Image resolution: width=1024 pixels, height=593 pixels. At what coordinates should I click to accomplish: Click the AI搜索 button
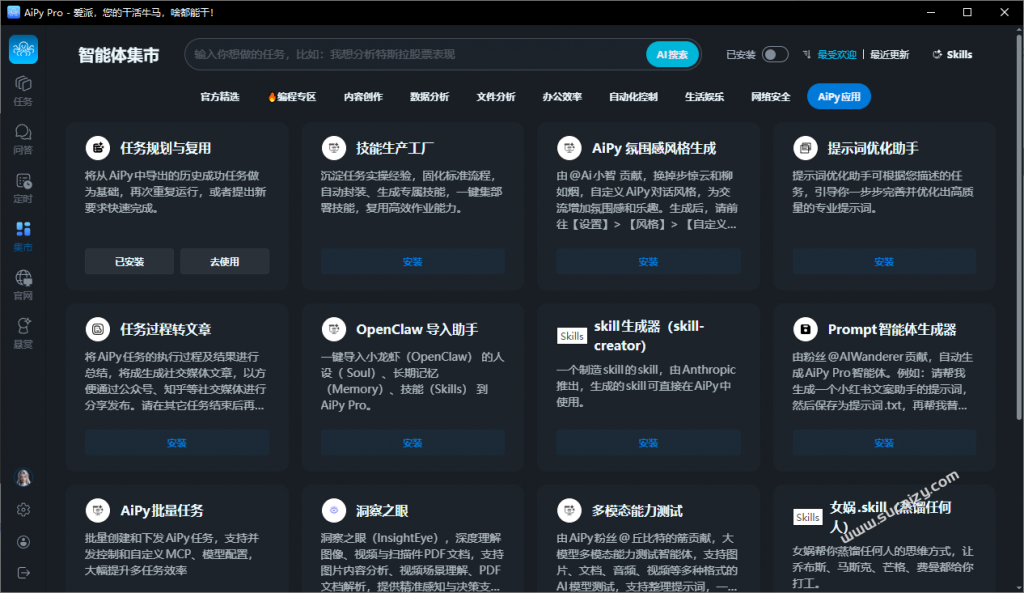[673, 54]
